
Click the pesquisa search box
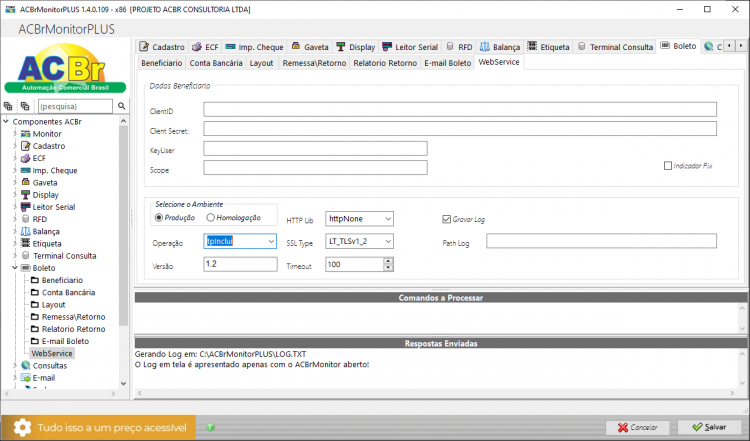click(x=75, y=106)
